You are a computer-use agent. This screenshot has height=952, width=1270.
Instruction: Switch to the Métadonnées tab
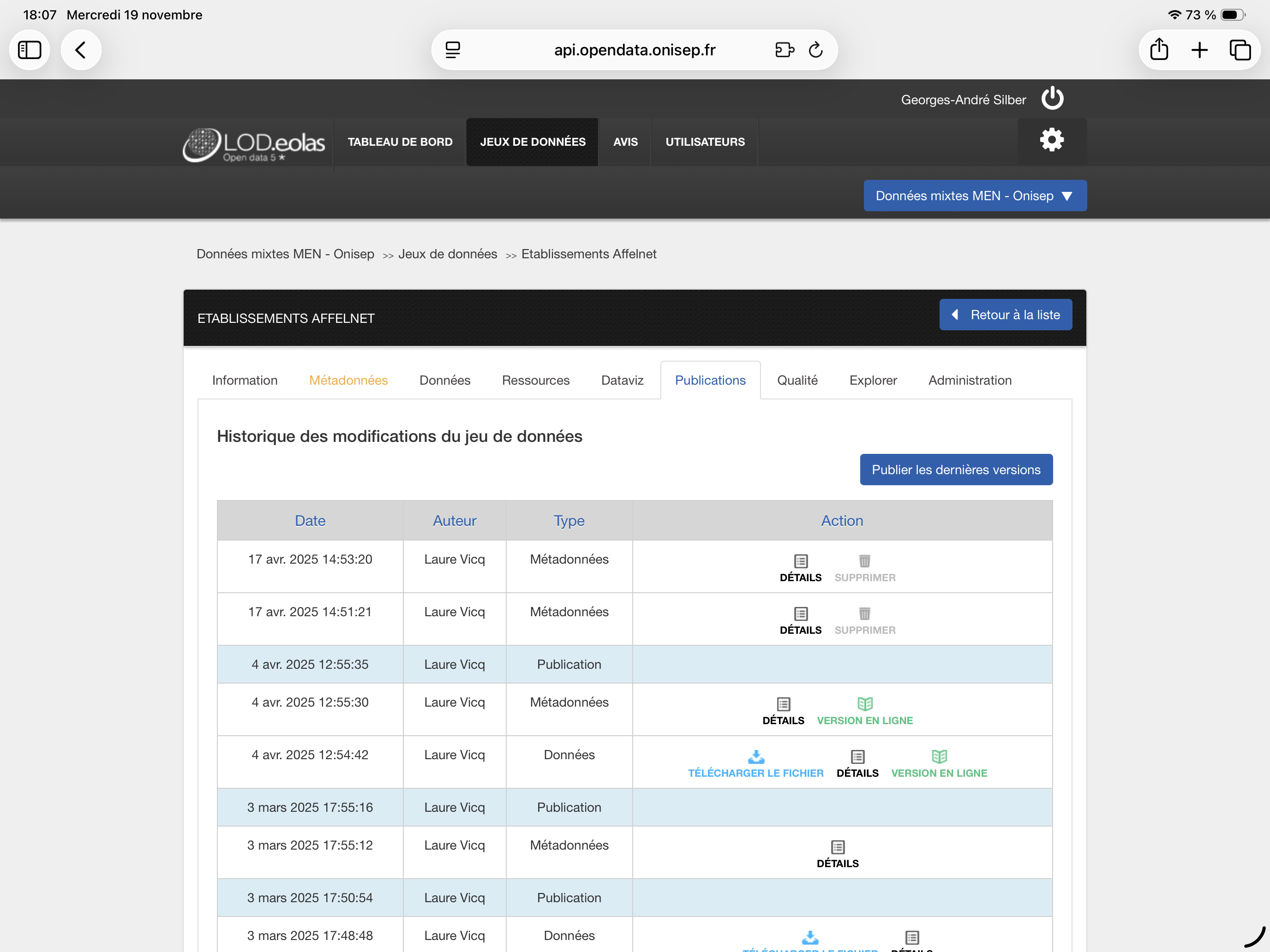(x=348, y=380)
